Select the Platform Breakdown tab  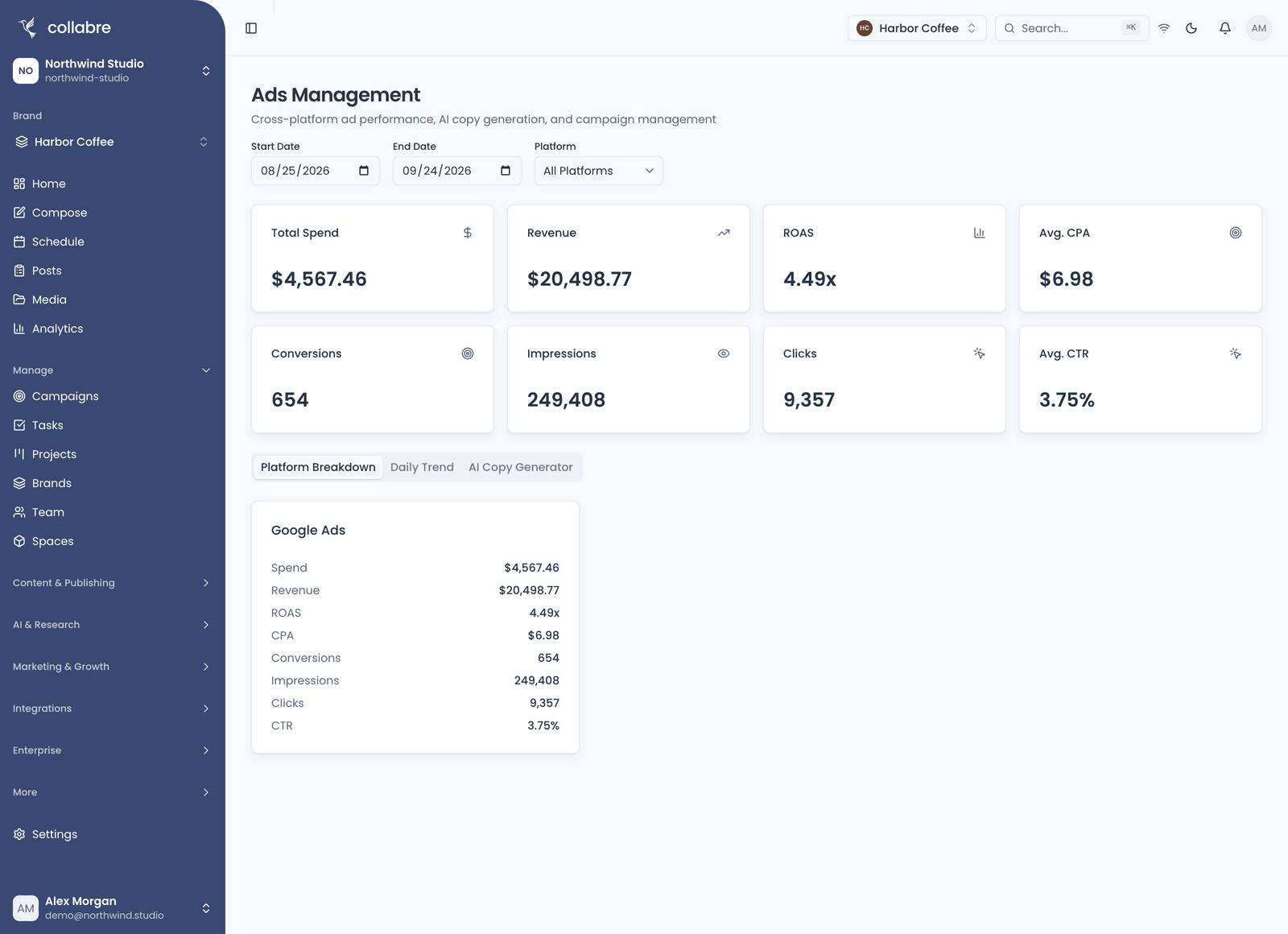(x=318, y=467)
